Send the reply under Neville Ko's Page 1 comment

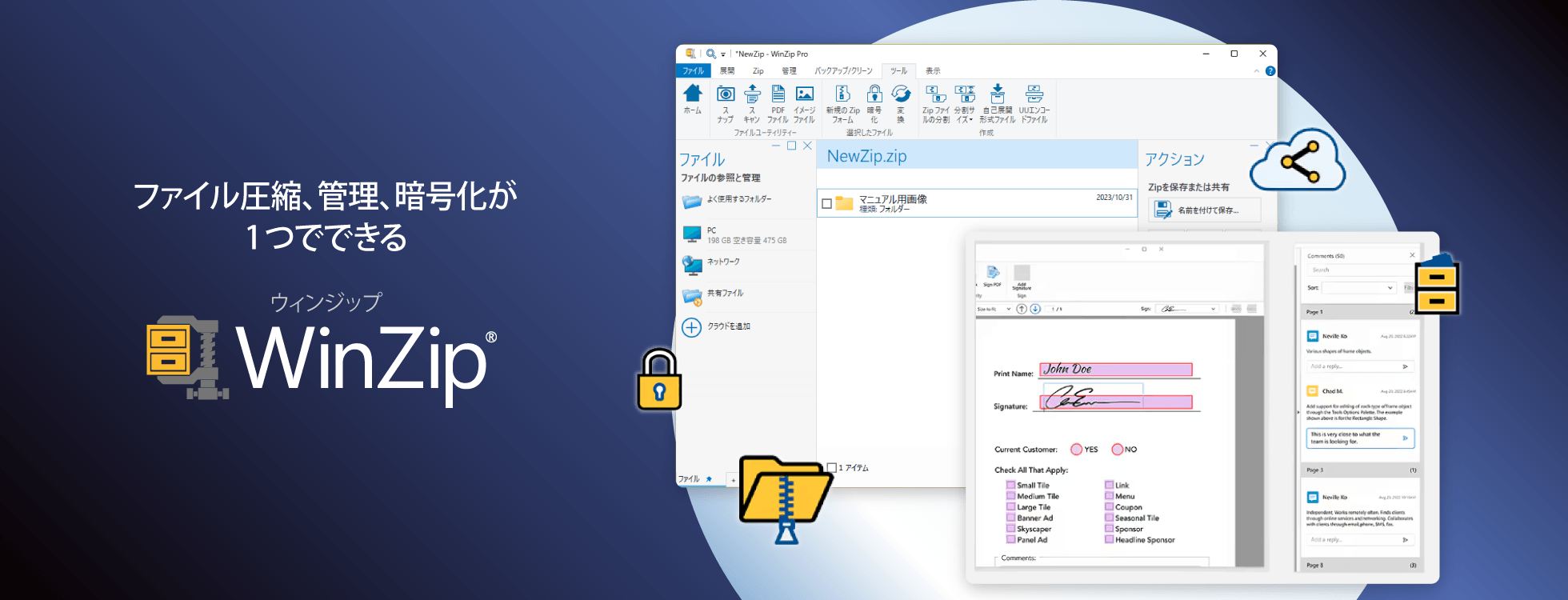click(1405, 366)
